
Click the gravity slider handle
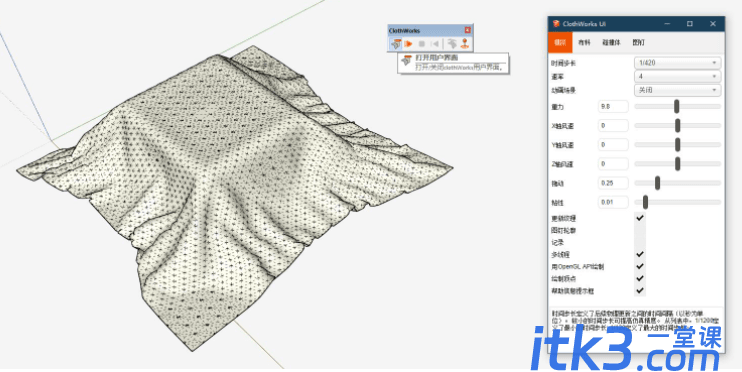click(x=677, y=106)
